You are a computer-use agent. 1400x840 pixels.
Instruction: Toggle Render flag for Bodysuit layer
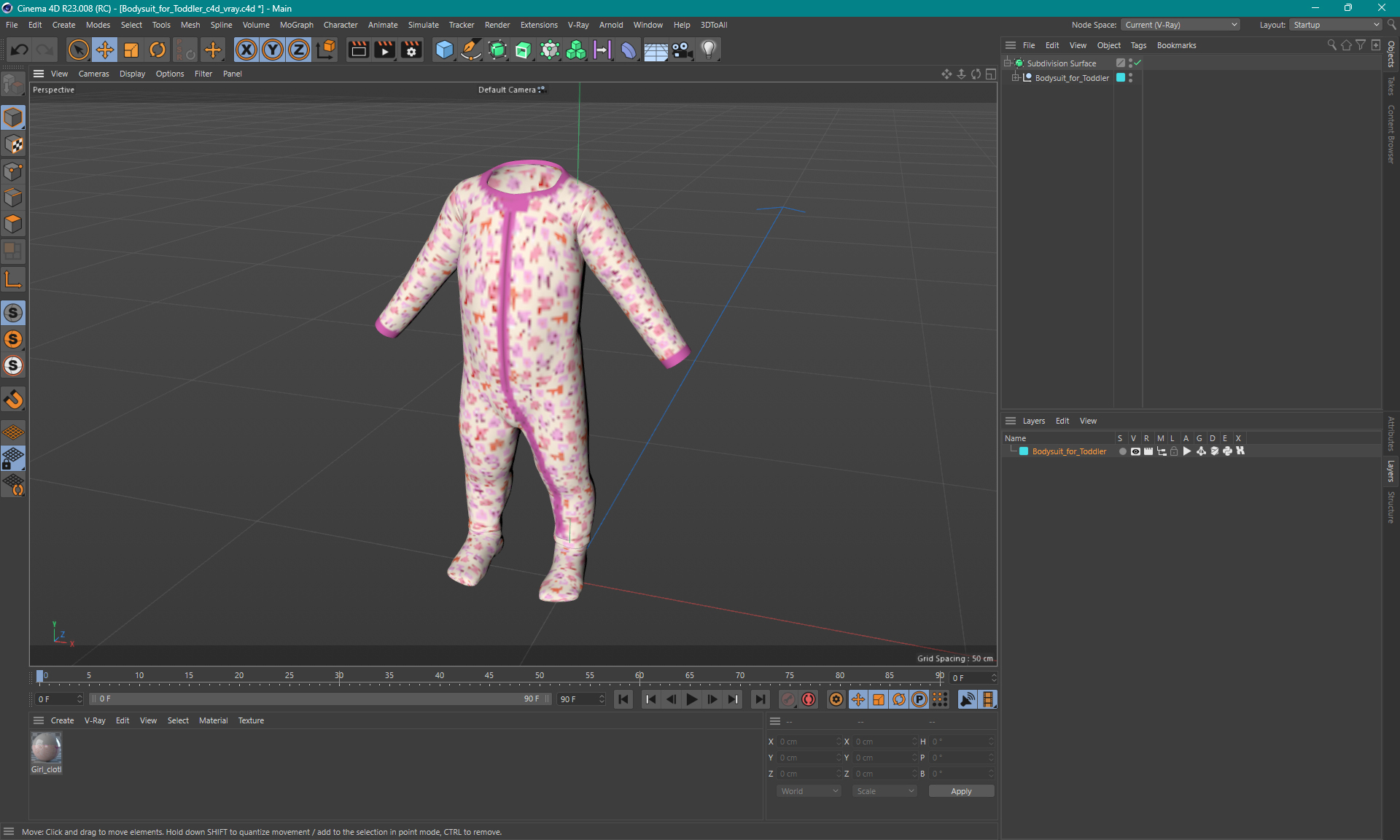click(1148, 451)
